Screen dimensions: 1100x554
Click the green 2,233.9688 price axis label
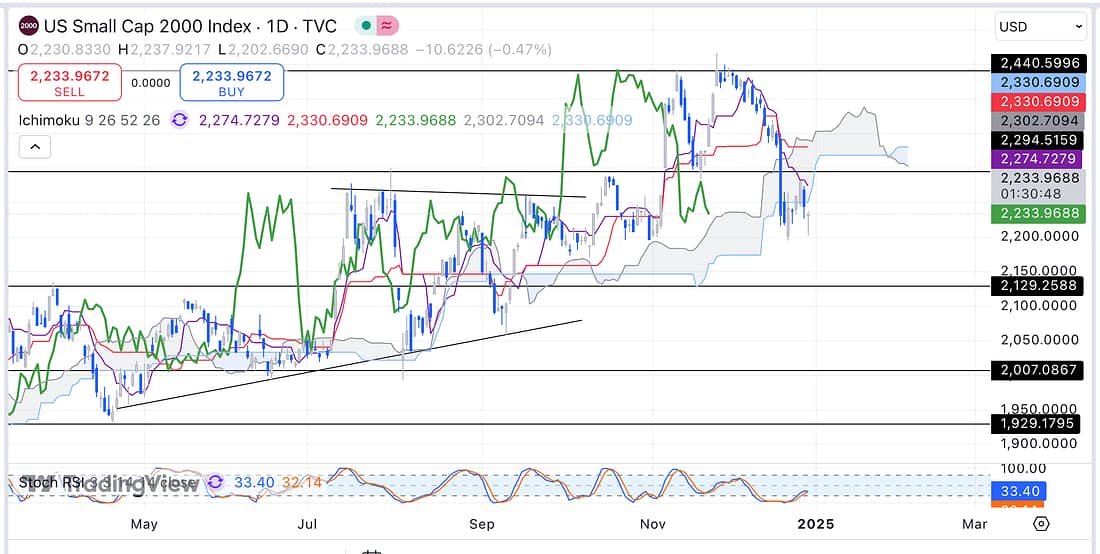pyautogui.click(x=1039, y=213)
